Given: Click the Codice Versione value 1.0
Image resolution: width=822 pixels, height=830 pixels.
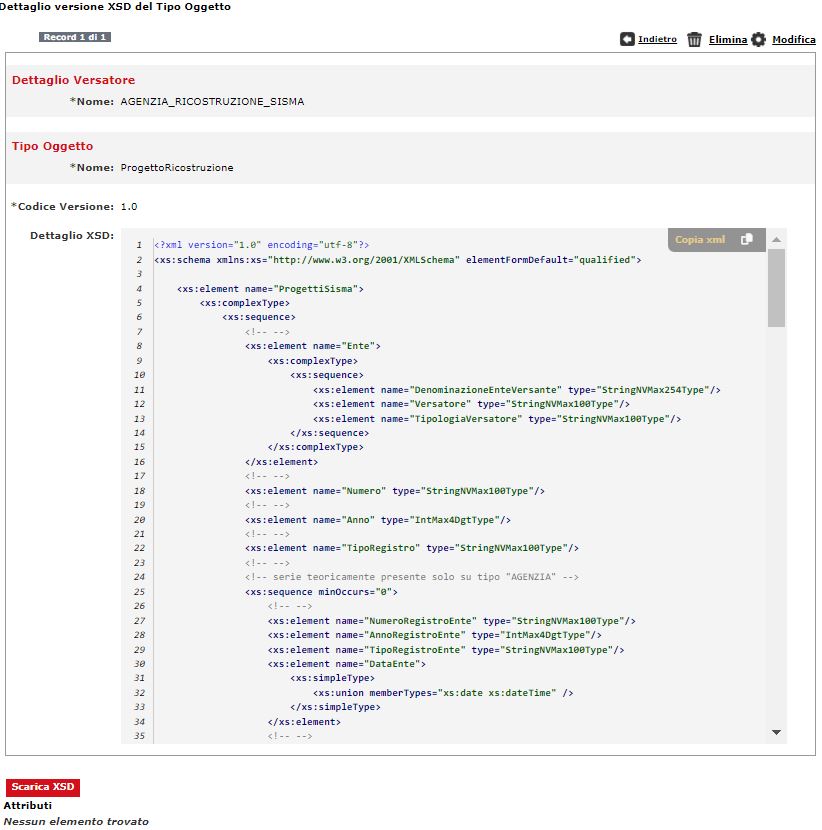Looking at the screenshot, I should coord(129,206).
